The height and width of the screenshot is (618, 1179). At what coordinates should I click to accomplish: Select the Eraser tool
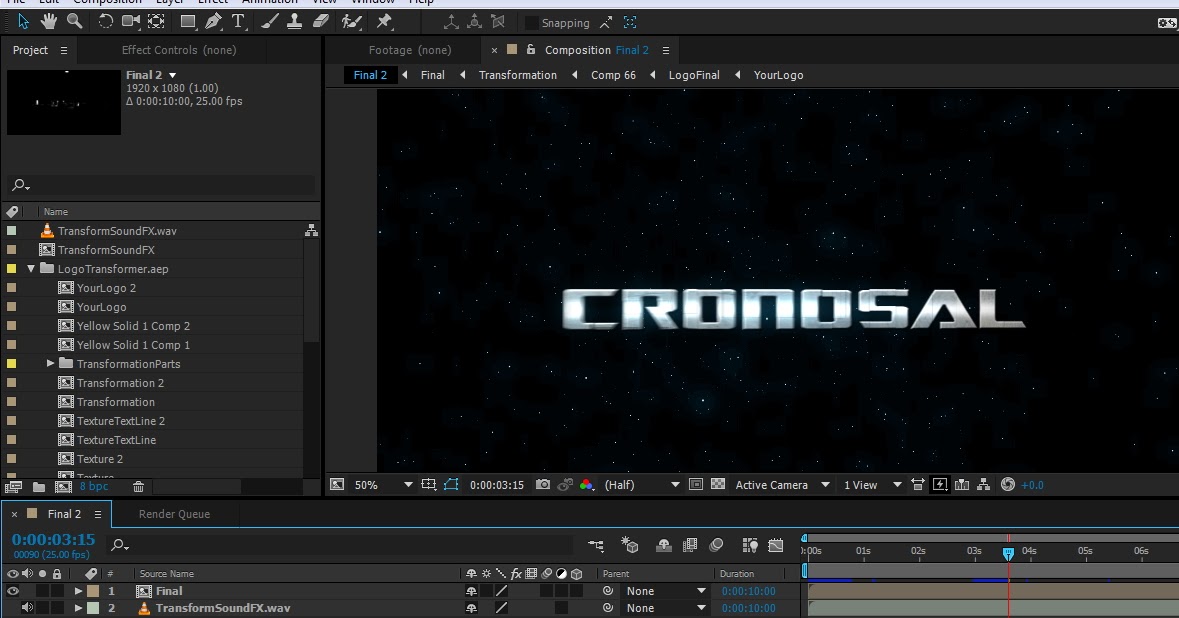coord(320,22)
